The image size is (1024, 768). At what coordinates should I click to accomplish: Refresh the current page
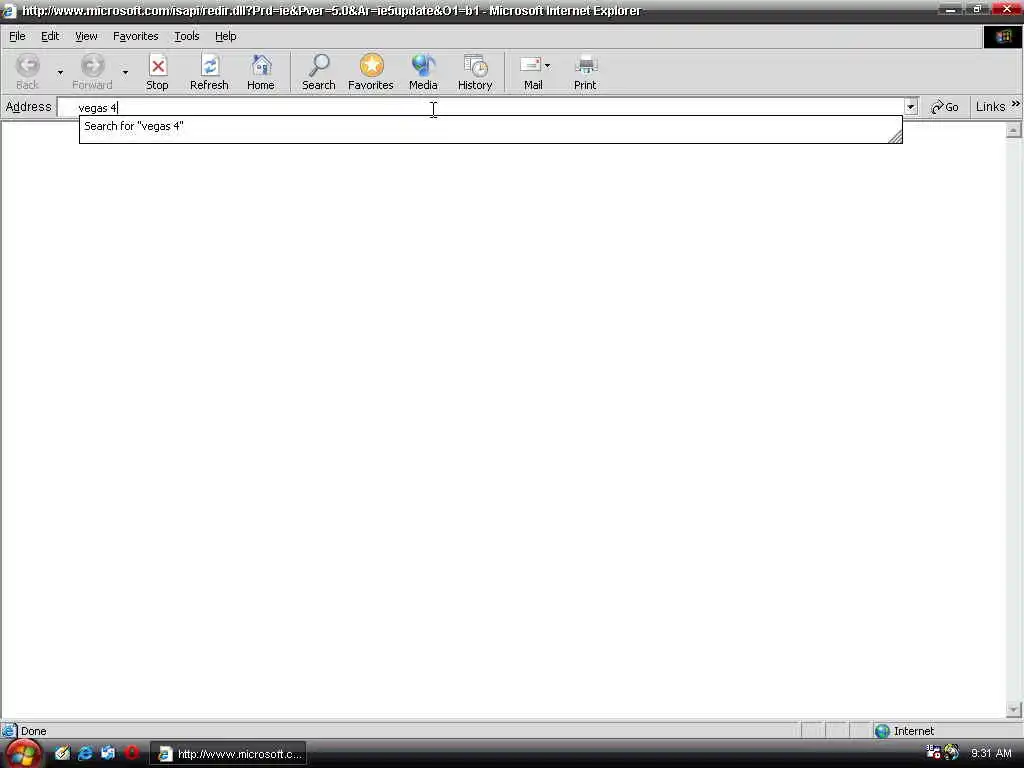pyautogui.click(x=209, y=72)
